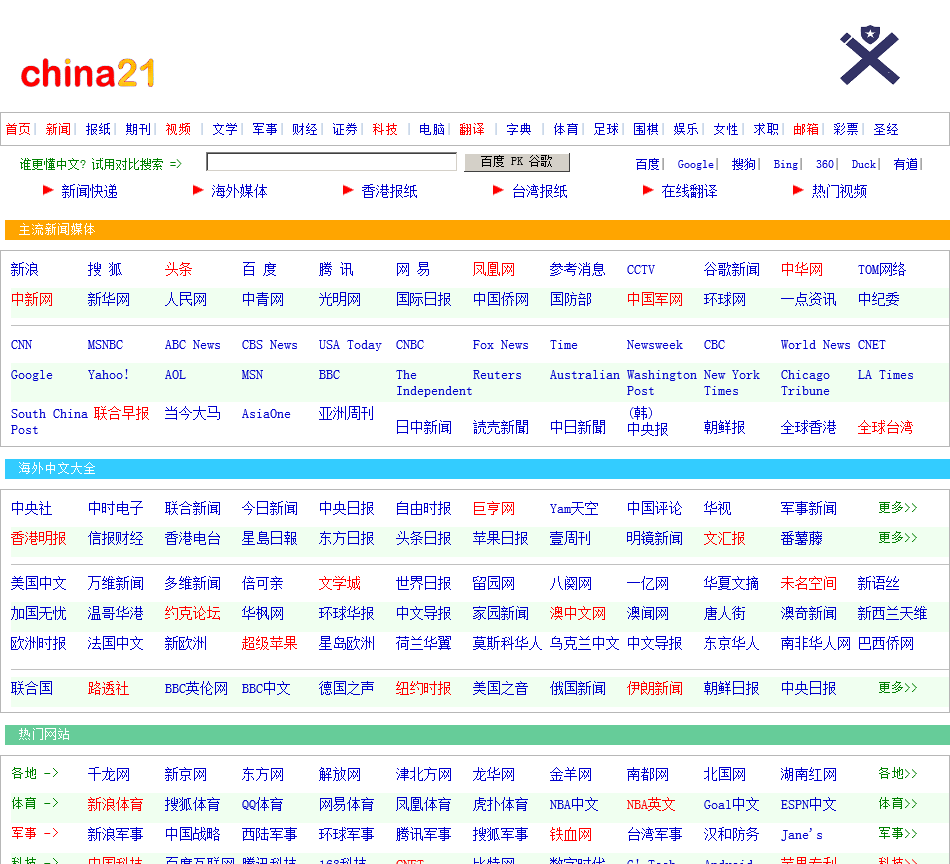The image size is (950, 864).
Task: Open the 巨亨网 link
Action: click(494, 508)
